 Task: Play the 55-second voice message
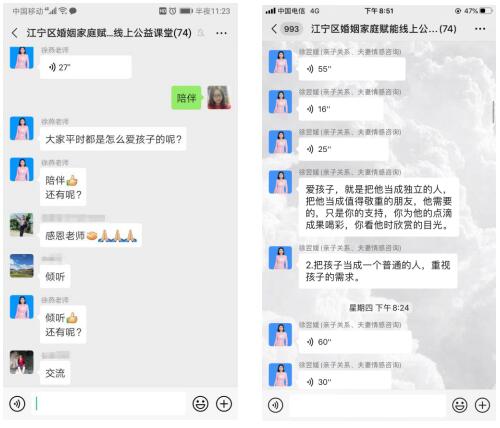352,69
